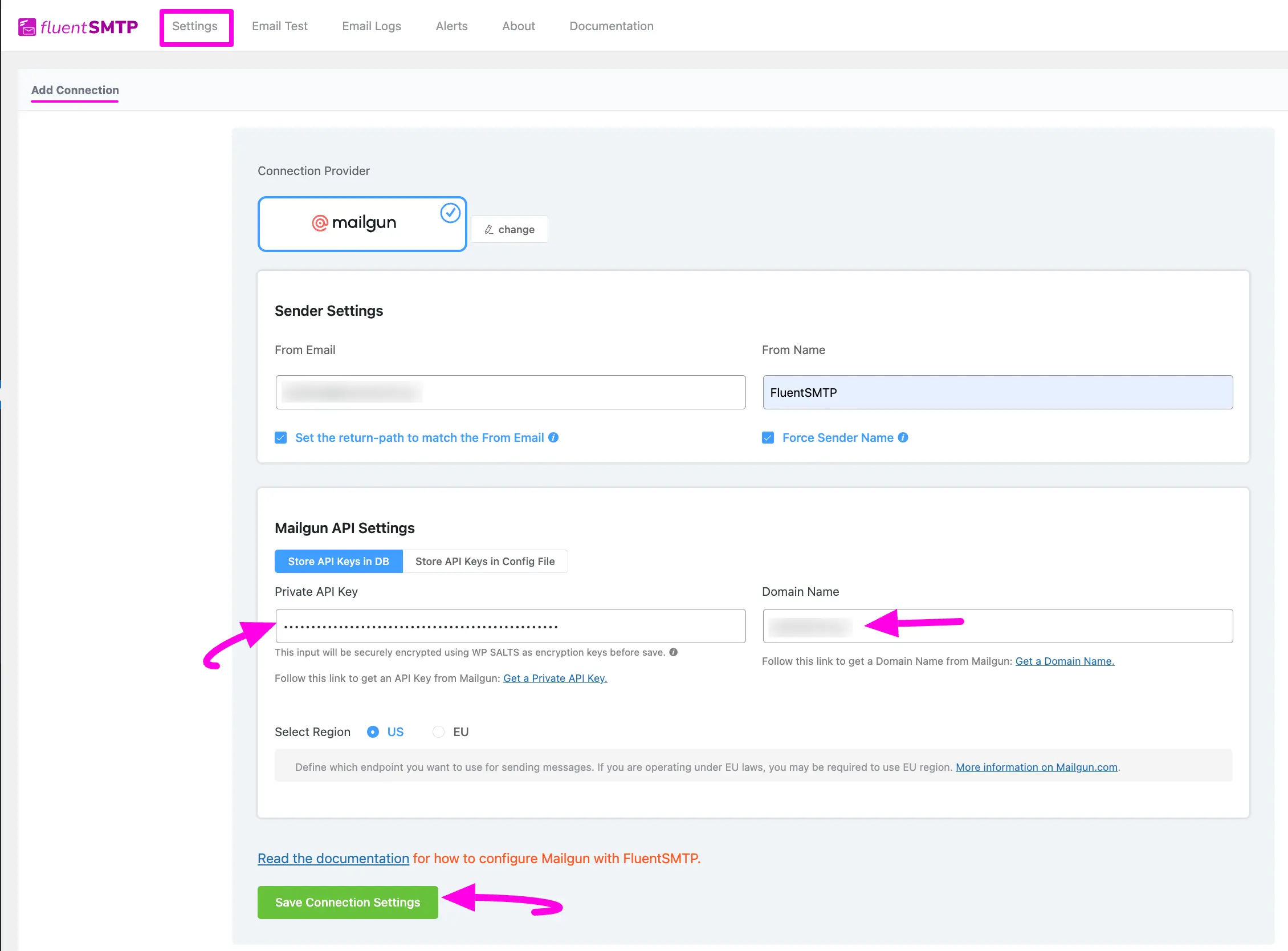Viewport: 1288px width, 951px height.
Task: Switch to Store API Keys in Config File
Action: point(485,561)
